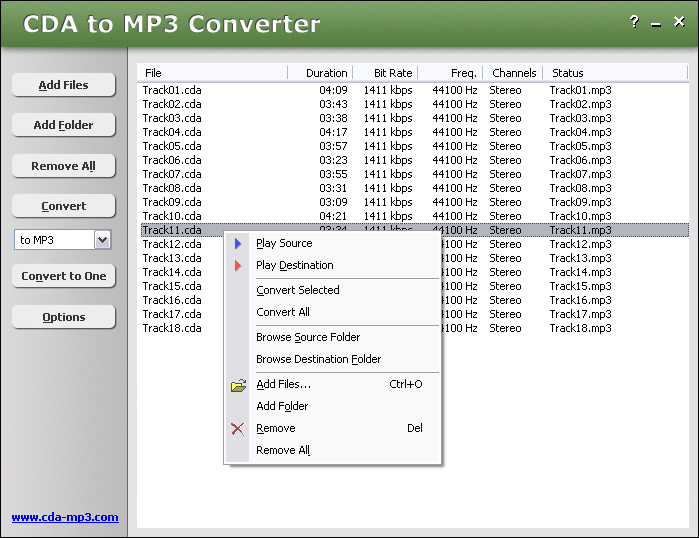This screenshot has height=538, width=699.
Task: Select Add Files... Ctrl+O menu entry
Action: (333, 384)
